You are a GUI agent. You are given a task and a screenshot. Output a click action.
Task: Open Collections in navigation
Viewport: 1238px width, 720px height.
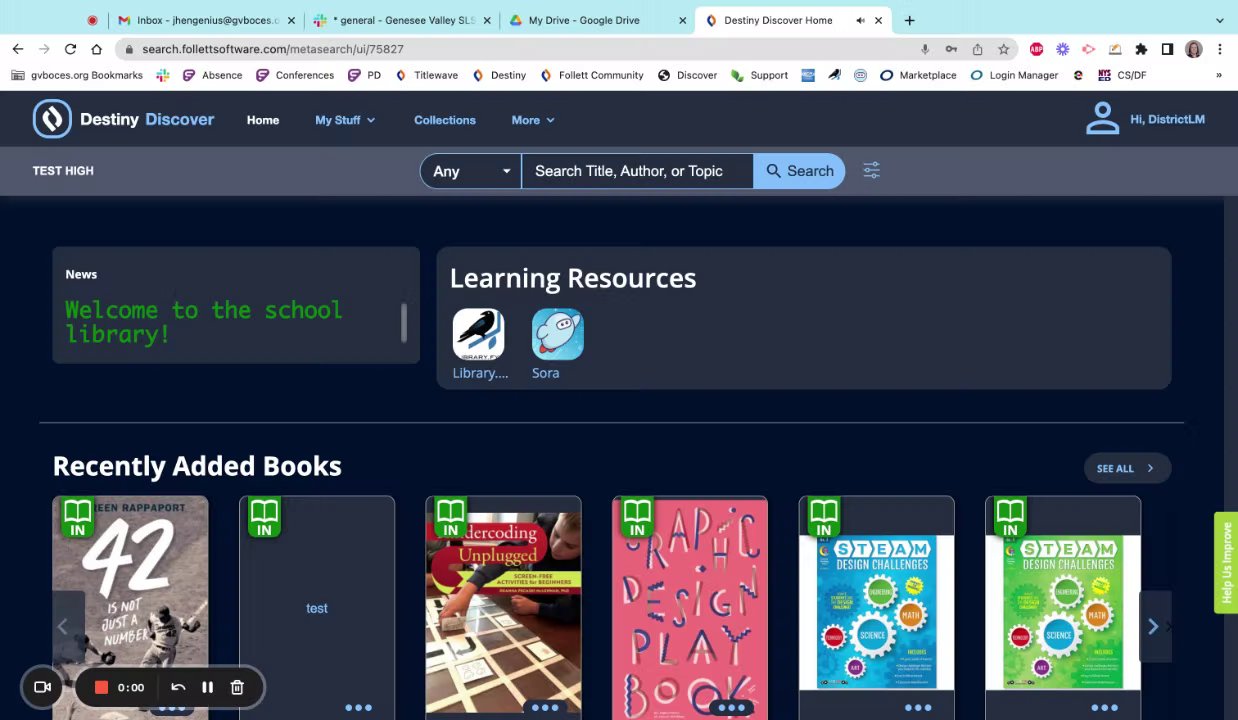(x=445, y=120)
